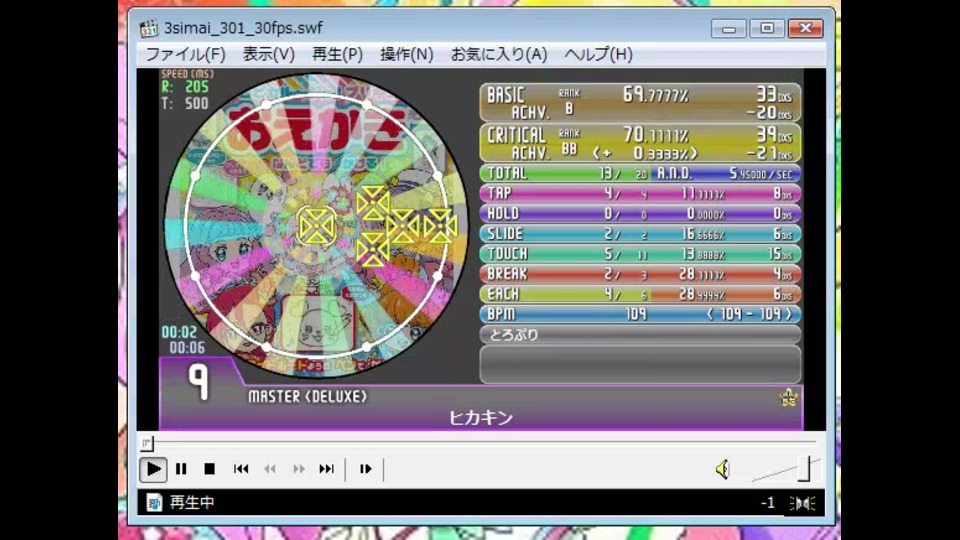This screenshot has height=540, width=960.
Task: Maximize the player window
Action: click(767, 28)
